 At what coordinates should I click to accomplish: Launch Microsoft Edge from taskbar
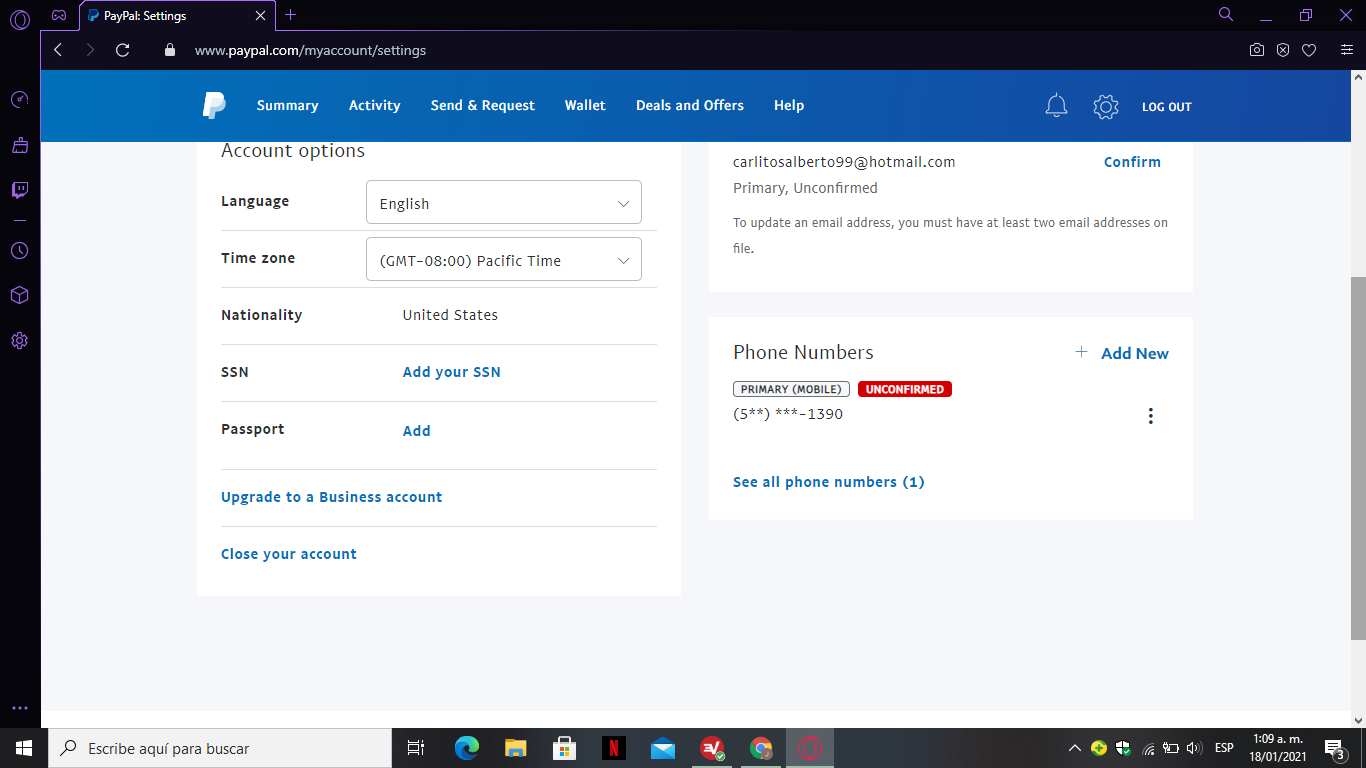coord(467,748)
